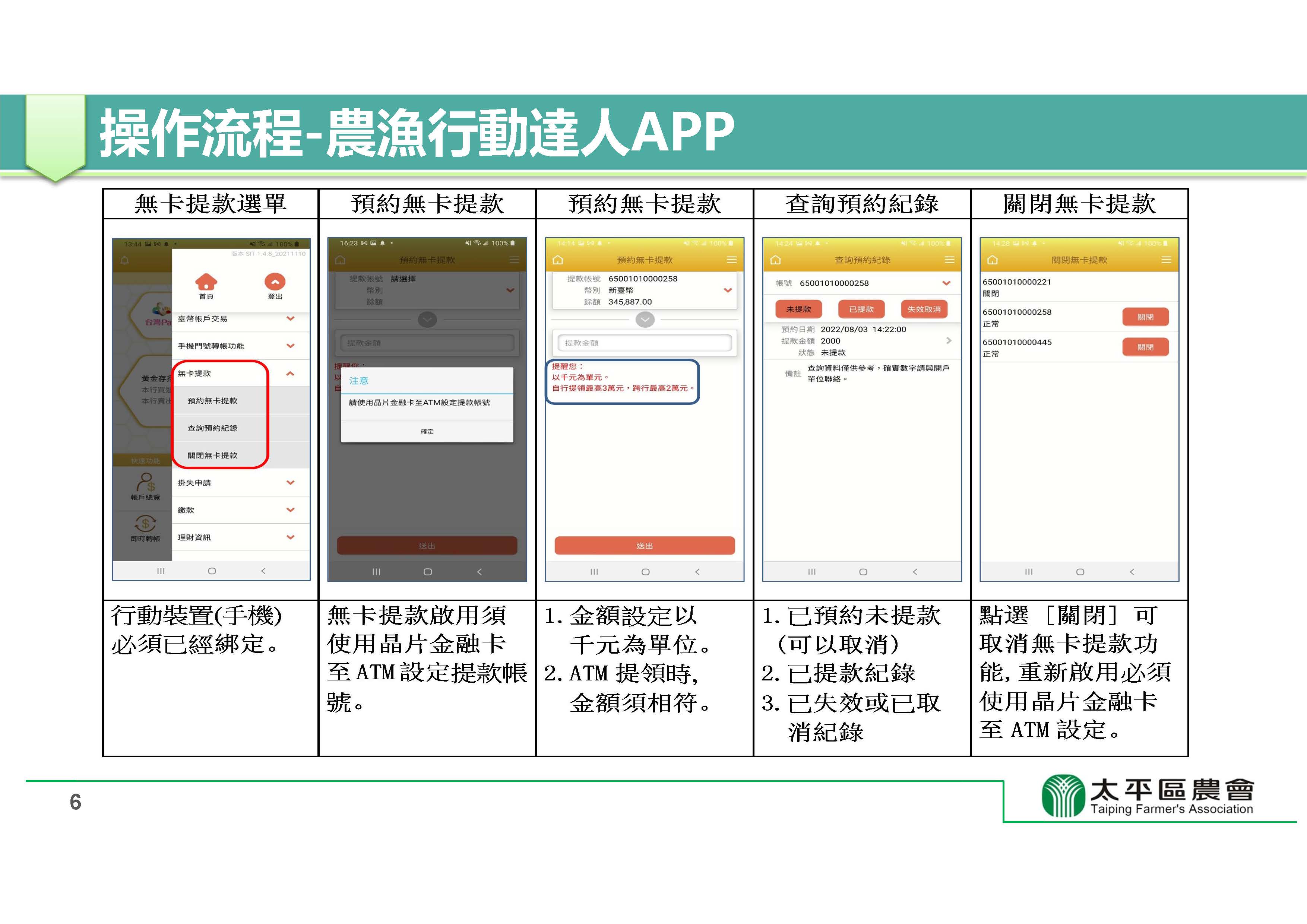
Task: Tap home icon in 查詢預約紀錄 header
Action: [x=775, y=260]
